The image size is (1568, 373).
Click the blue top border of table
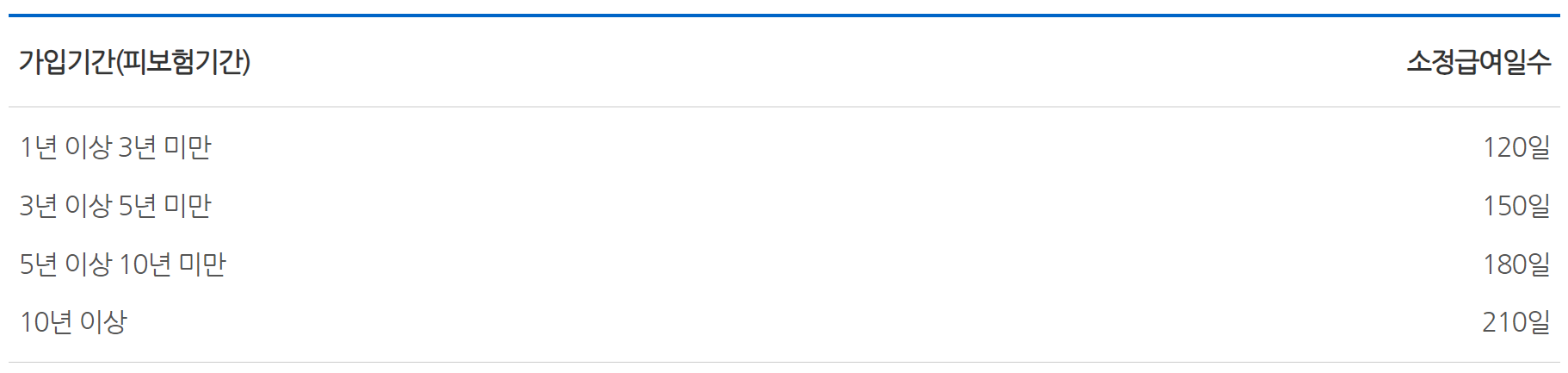tap(784, 16)
